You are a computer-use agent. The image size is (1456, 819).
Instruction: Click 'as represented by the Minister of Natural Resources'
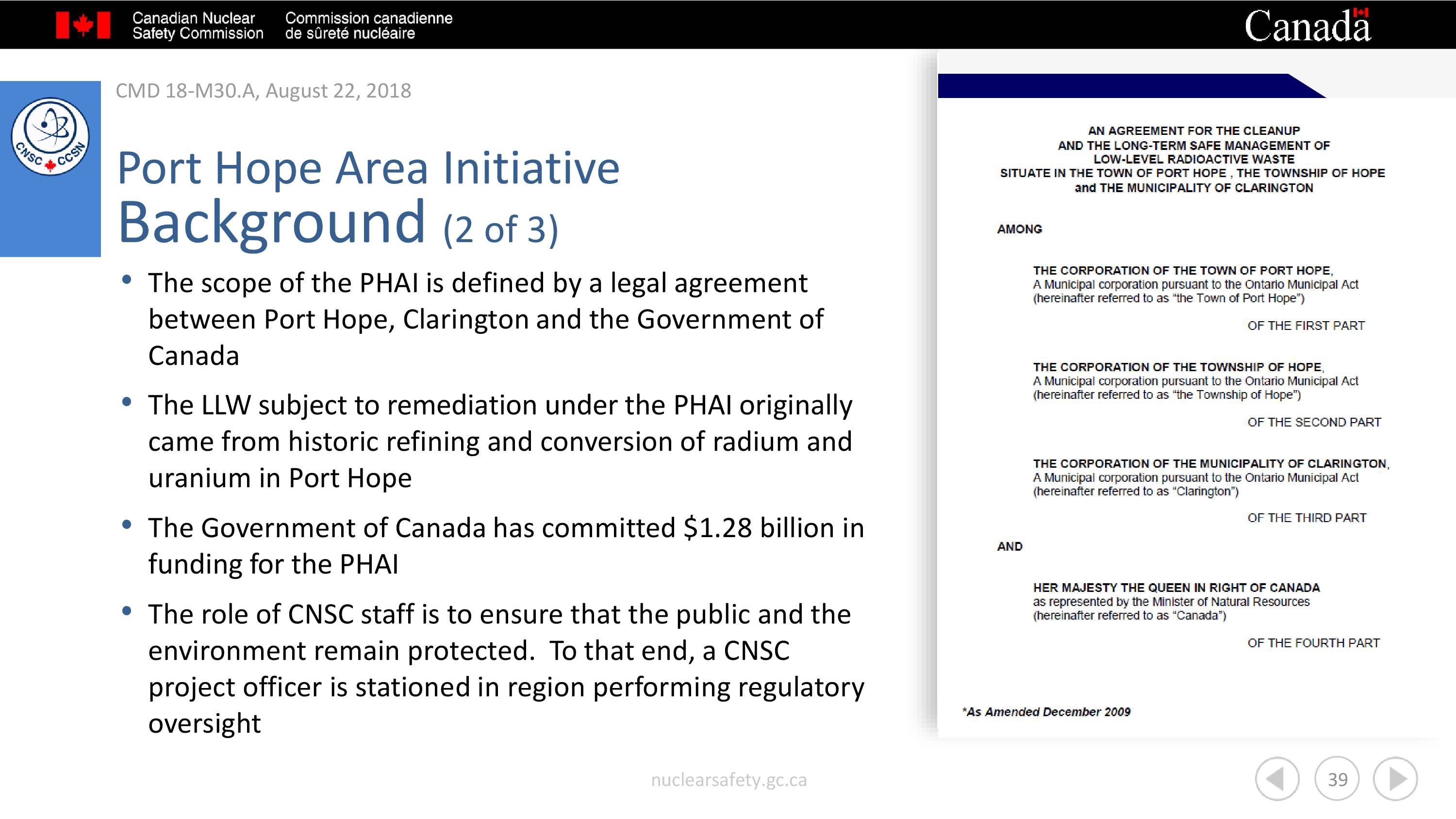[1171, 601]
